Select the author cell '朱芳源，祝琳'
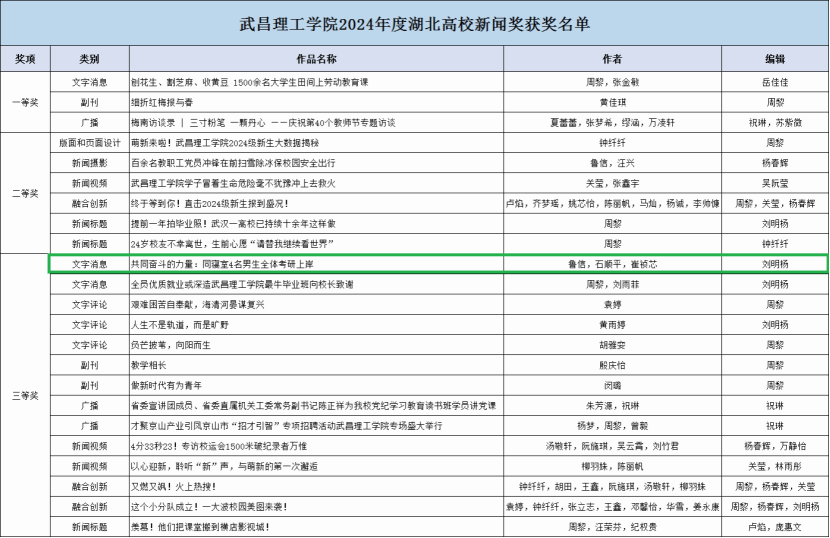The height and width of the screenshot is (538, 830). [x=612, y=406]
